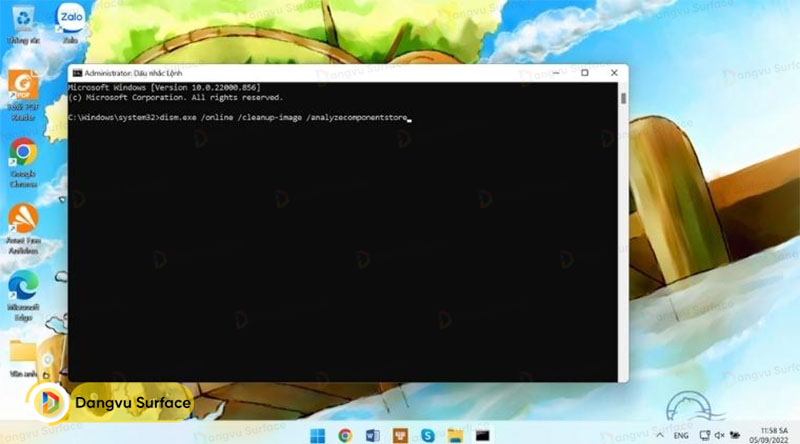Click the Command Prompt vertical scrollbar thumb

623,98
